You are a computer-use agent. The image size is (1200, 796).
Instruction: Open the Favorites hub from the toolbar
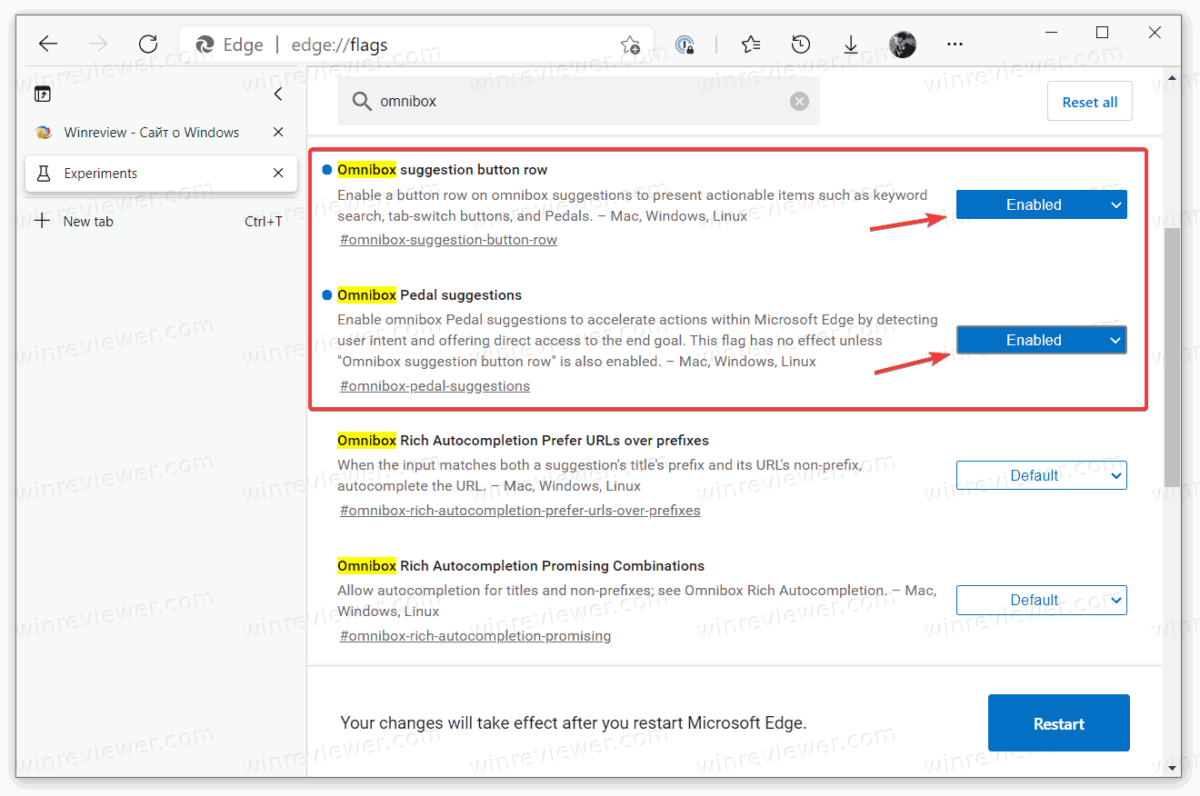point(748,44)
